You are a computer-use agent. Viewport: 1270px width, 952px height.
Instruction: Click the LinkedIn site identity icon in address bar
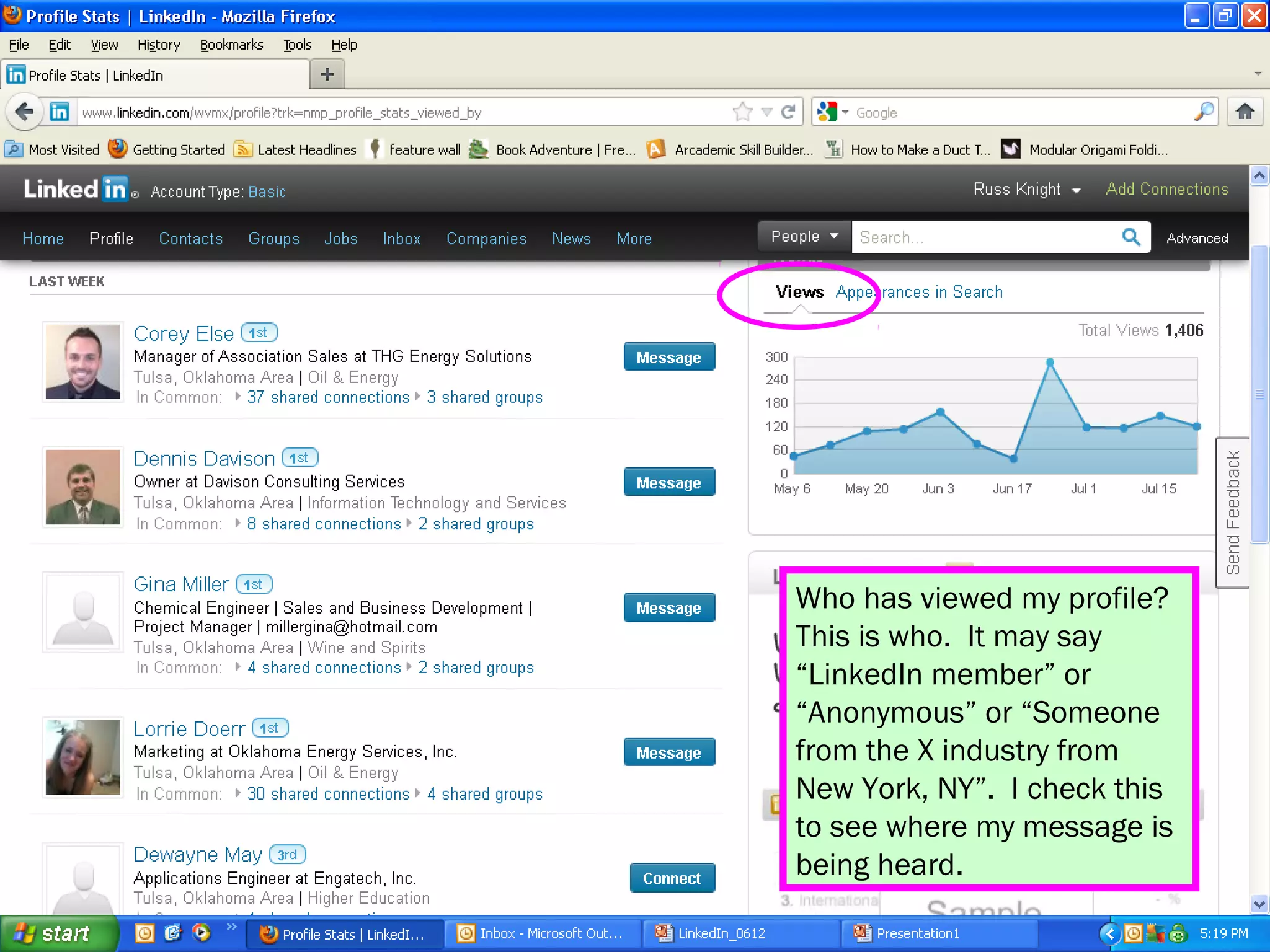[x=60, y=112]
